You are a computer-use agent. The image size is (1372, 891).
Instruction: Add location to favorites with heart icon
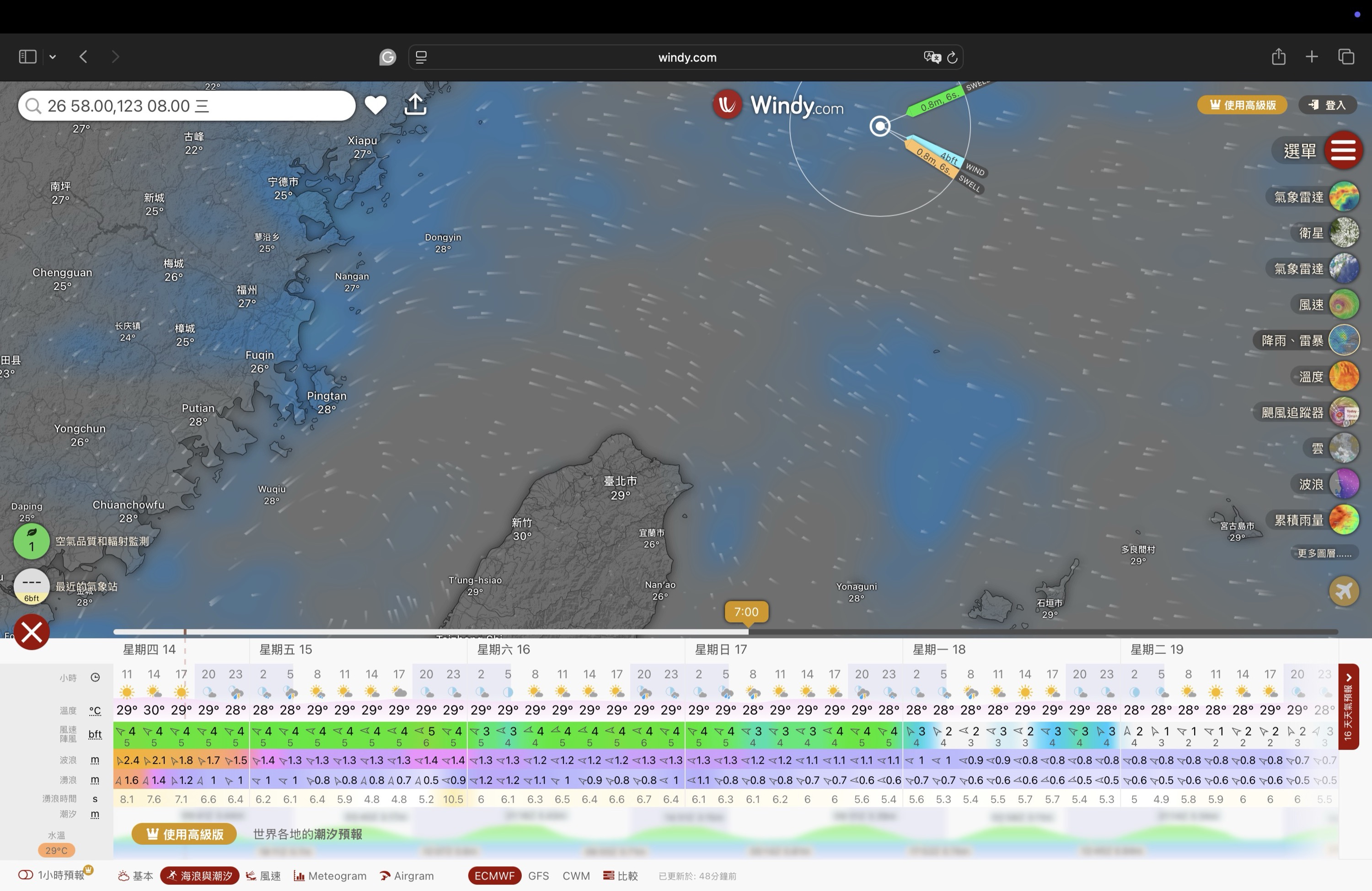coord(375,105)
